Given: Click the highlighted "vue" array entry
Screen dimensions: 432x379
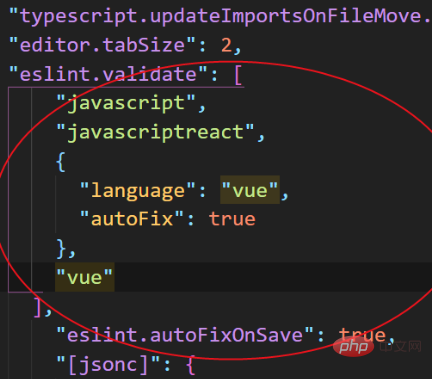Looking at the screenshot, I should (x=85, y=277).
